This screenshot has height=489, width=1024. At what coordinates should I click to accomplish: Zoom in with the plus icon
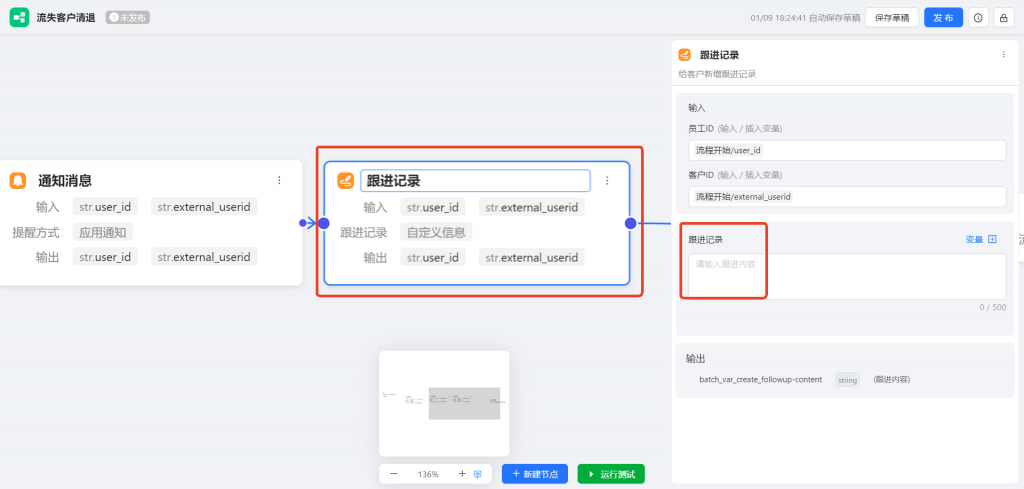[462, 474]
